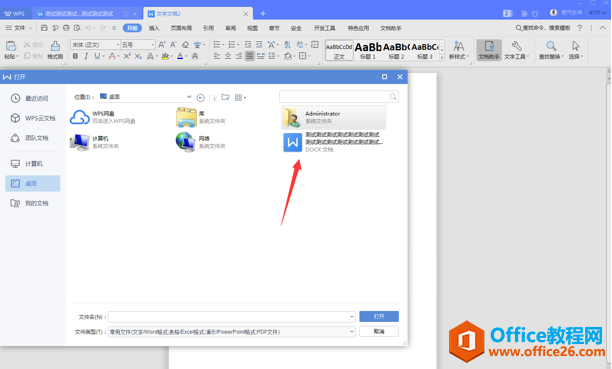Image resolution: width=612 pixels, height=369 pixels.
Task: Click the Paste clipboard icon
Action: click(x=11, y=46)
